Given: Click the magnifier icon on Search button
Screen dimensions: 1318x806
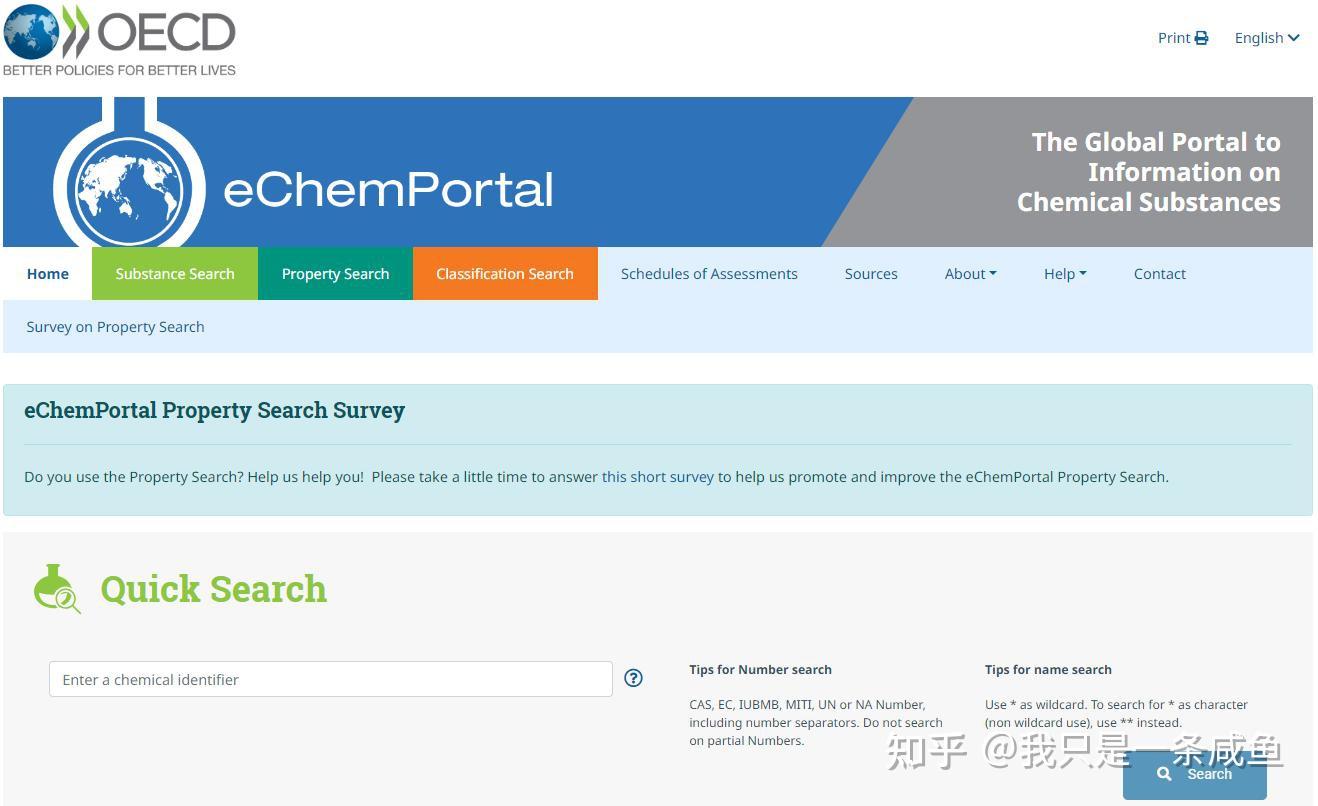Looking at the screenshot, I should (1164, 774).
